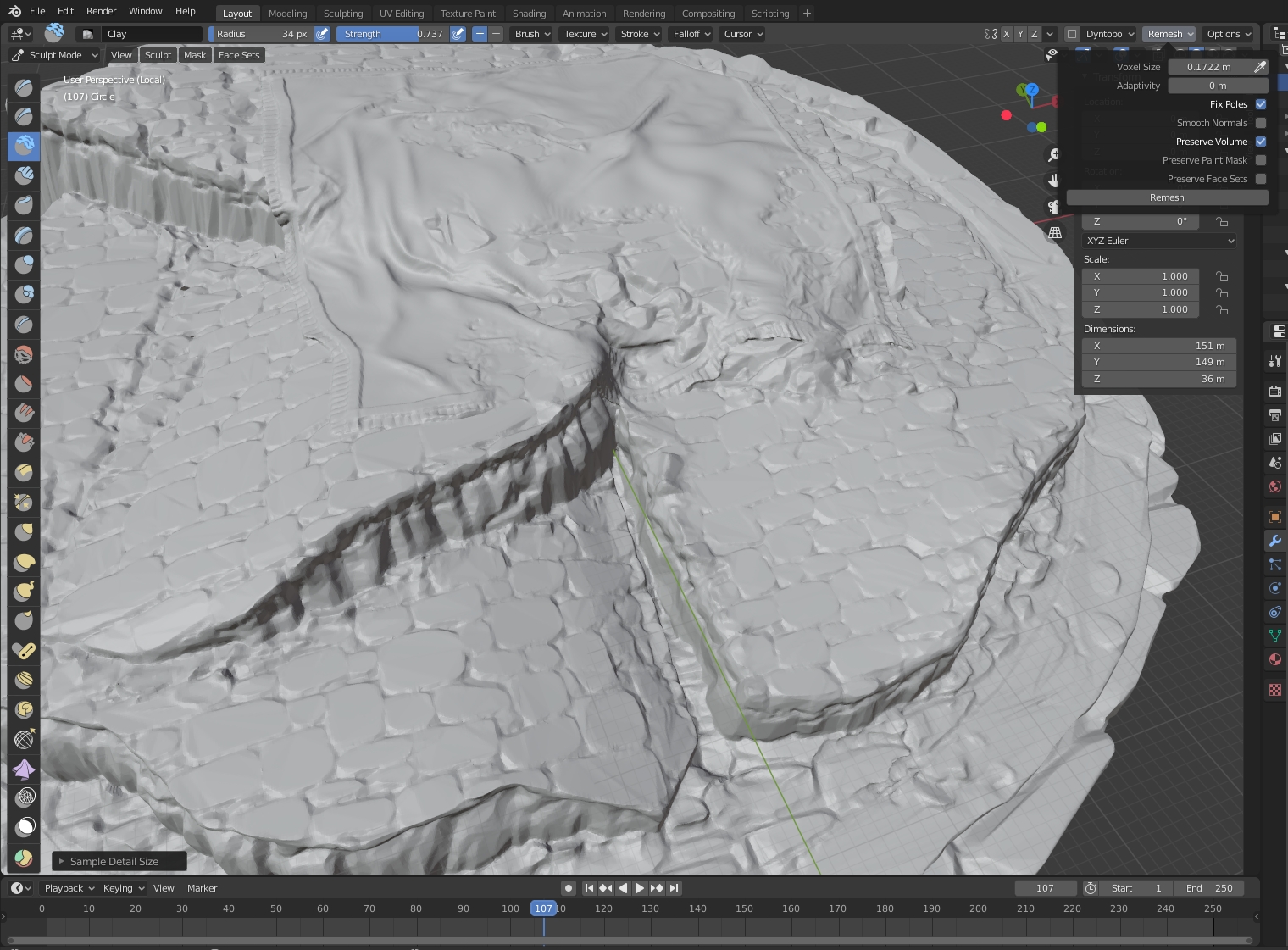Select the Flatten brush tool
The width and height of the screenshot is (1288, 950).
(x=24, y=383)
